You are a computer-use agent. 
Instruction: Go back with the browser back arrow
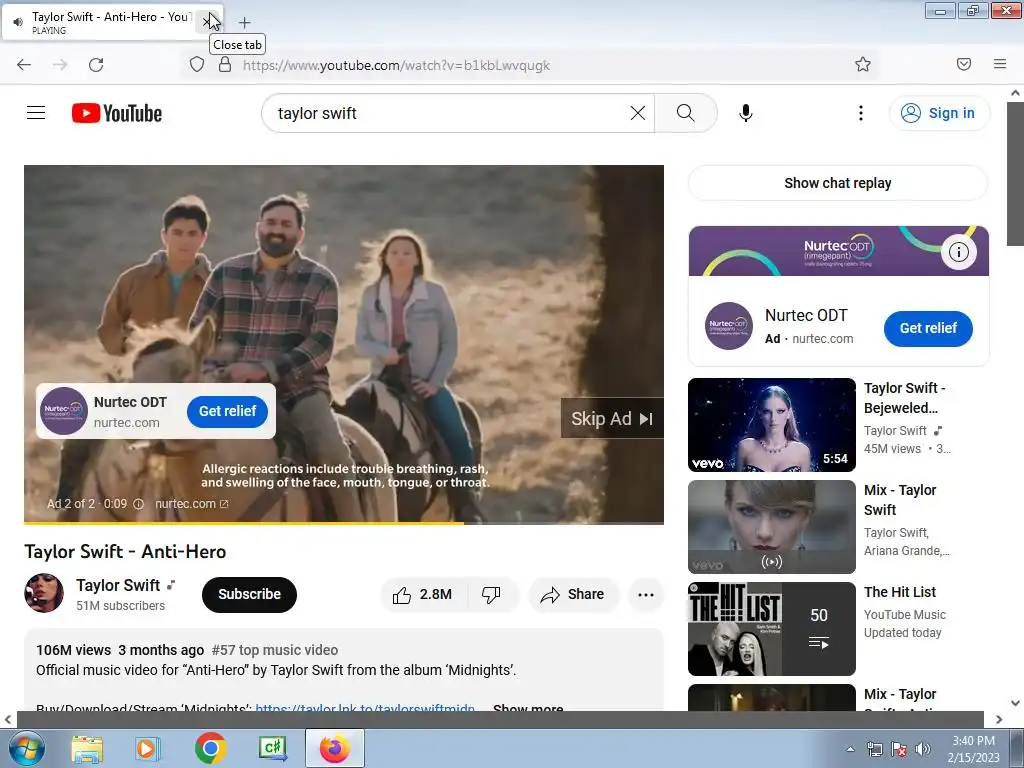click(x=24, y=65)
